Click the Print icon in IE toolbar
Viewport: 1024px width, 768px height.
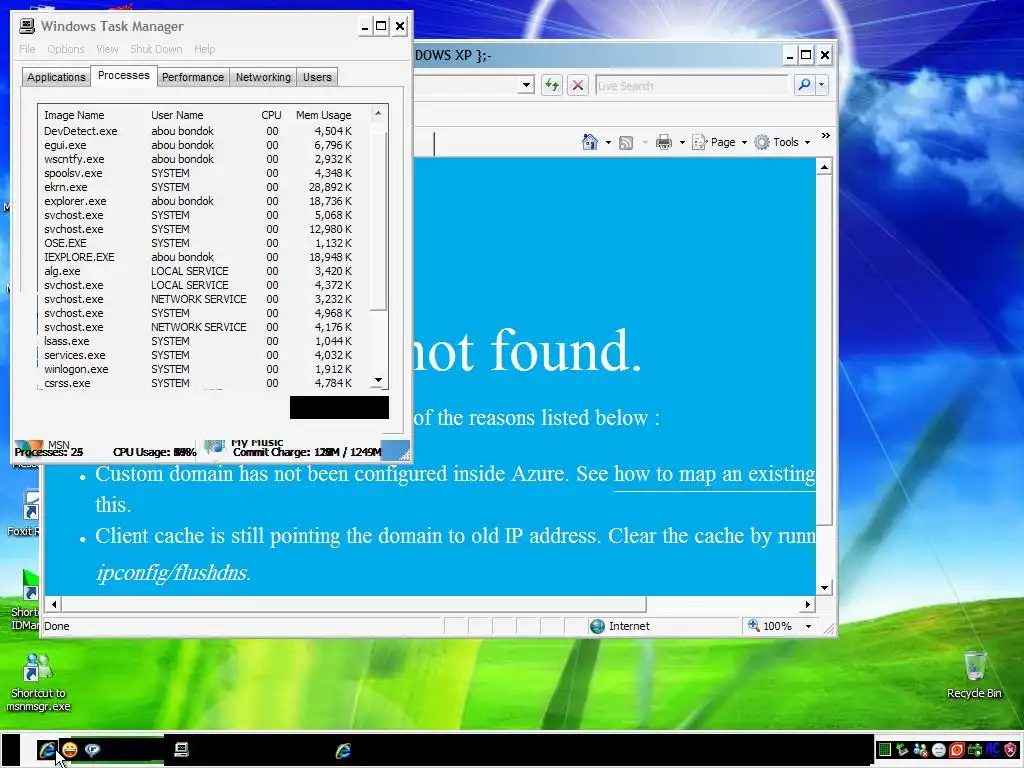click(x=664, y=142)
